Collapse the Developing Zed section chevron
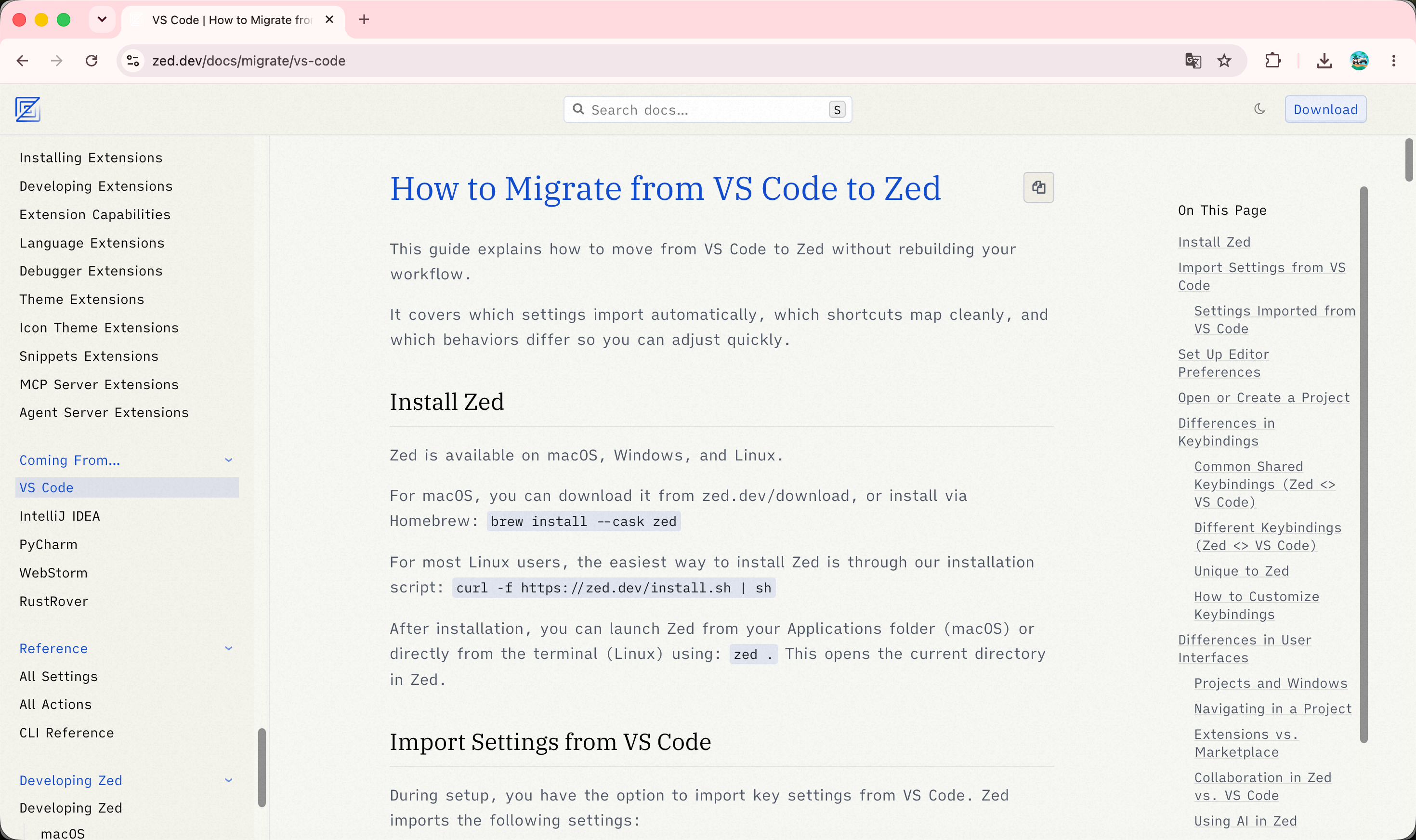Image resolution: width=1416 pixels, height=840 pixels. (229, 780)
